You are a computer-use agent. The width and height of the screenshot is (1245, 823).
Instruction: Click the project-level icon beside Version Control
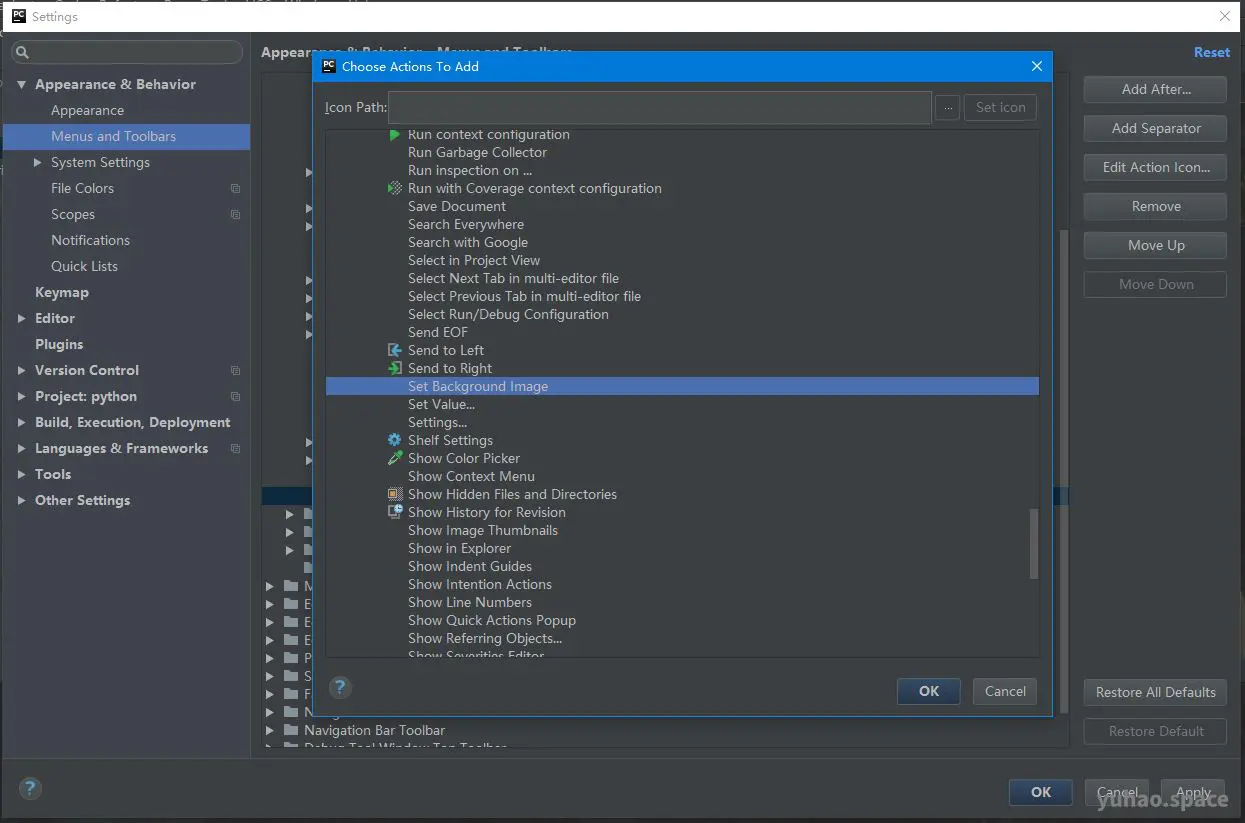[236, 370]
